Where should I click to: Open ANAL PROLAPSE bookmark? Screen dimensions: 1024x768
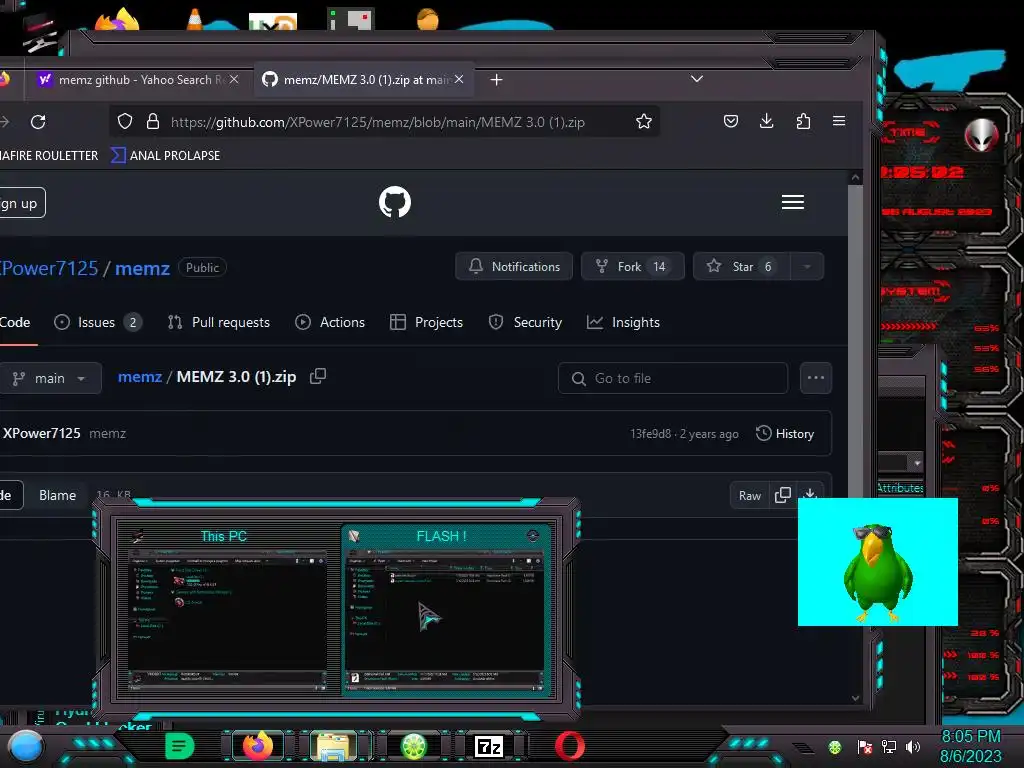tap(166, 155)
